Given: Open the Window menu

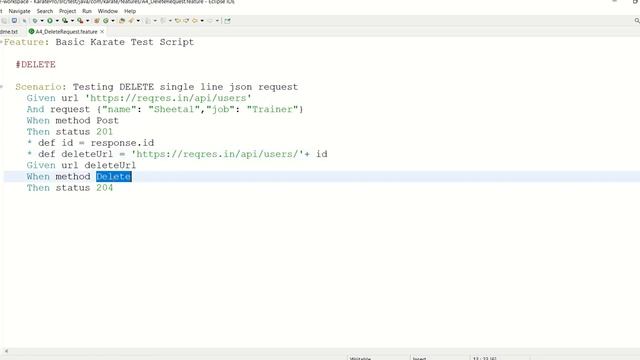Looking at the screenshot, I should 108,11.
